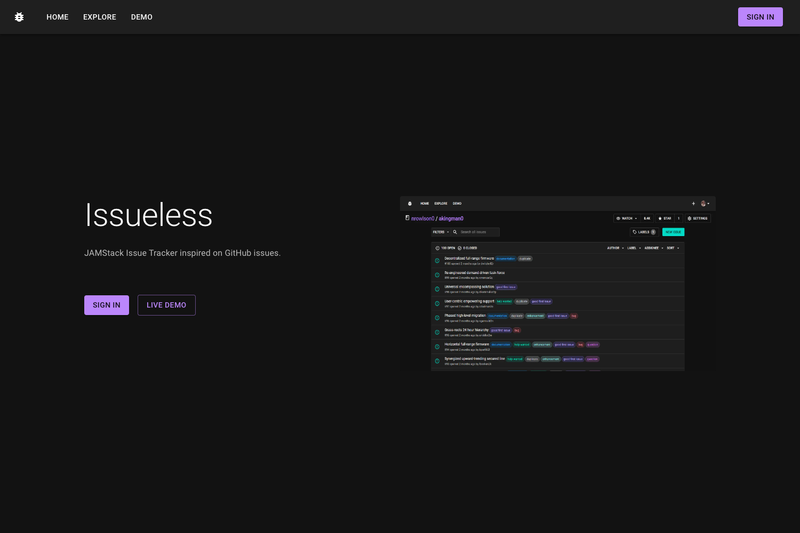Go to the EXPLORE page

[x=99, y=17]
